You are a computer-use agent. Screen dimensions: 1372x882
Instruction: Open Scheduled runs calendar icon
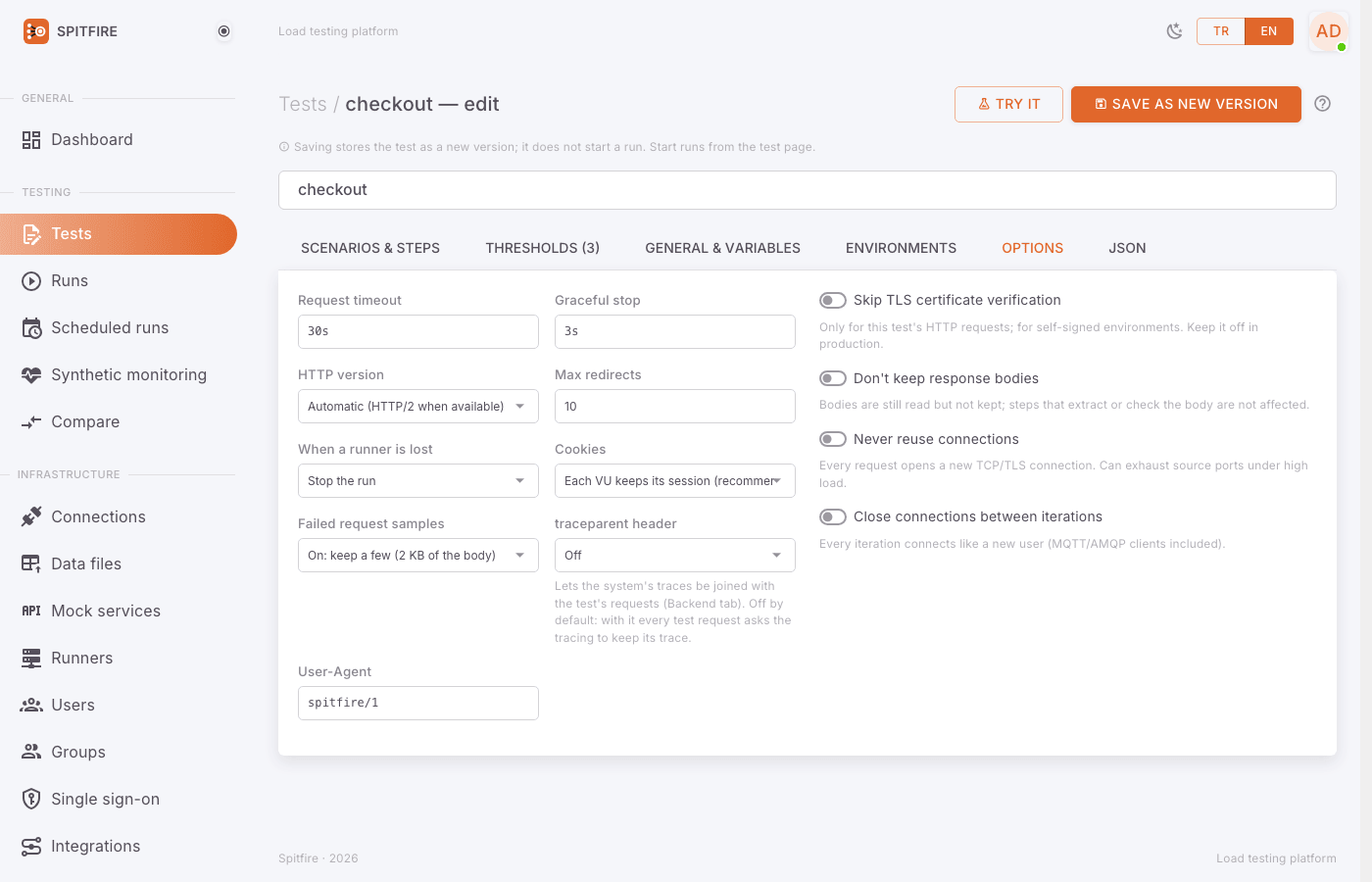point(31,327)
